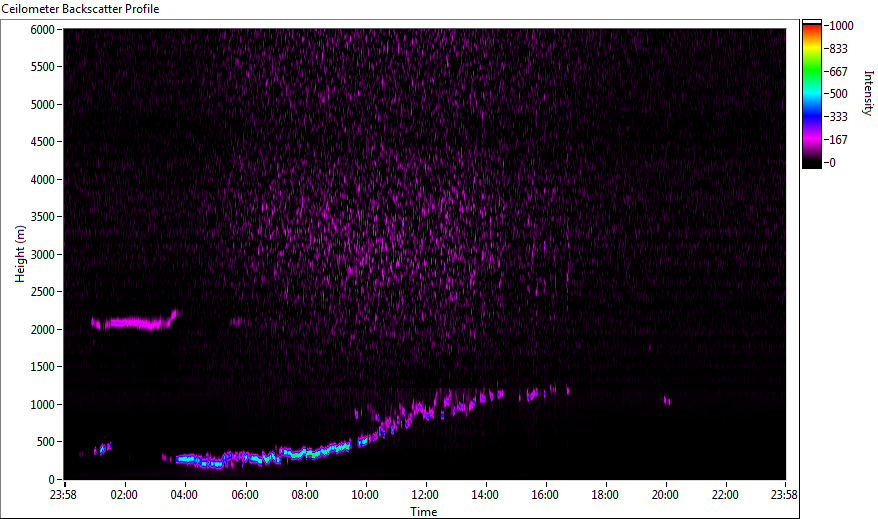Click the 1500 height axis value
The image size is (878, 519).
(x=43, y=367)
